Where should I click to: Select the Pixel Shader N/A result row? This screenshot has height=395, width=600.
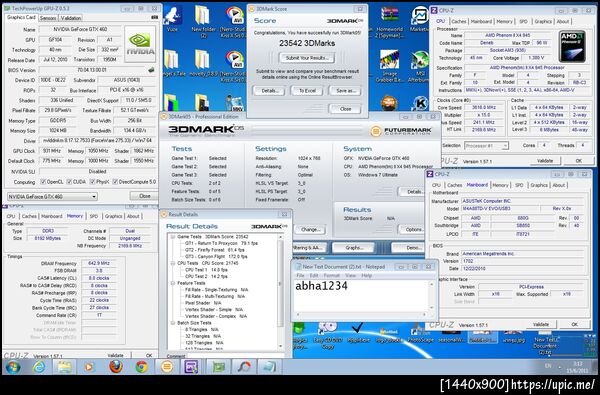tap(203, 303)
